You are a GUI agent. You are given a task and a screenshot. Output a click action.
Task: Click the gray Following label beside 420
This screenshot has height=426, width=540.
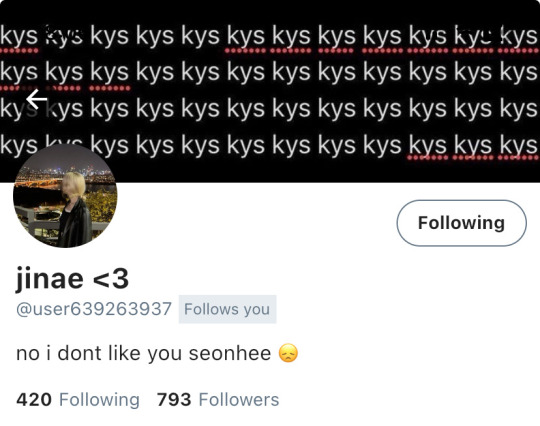pos(100,400)
